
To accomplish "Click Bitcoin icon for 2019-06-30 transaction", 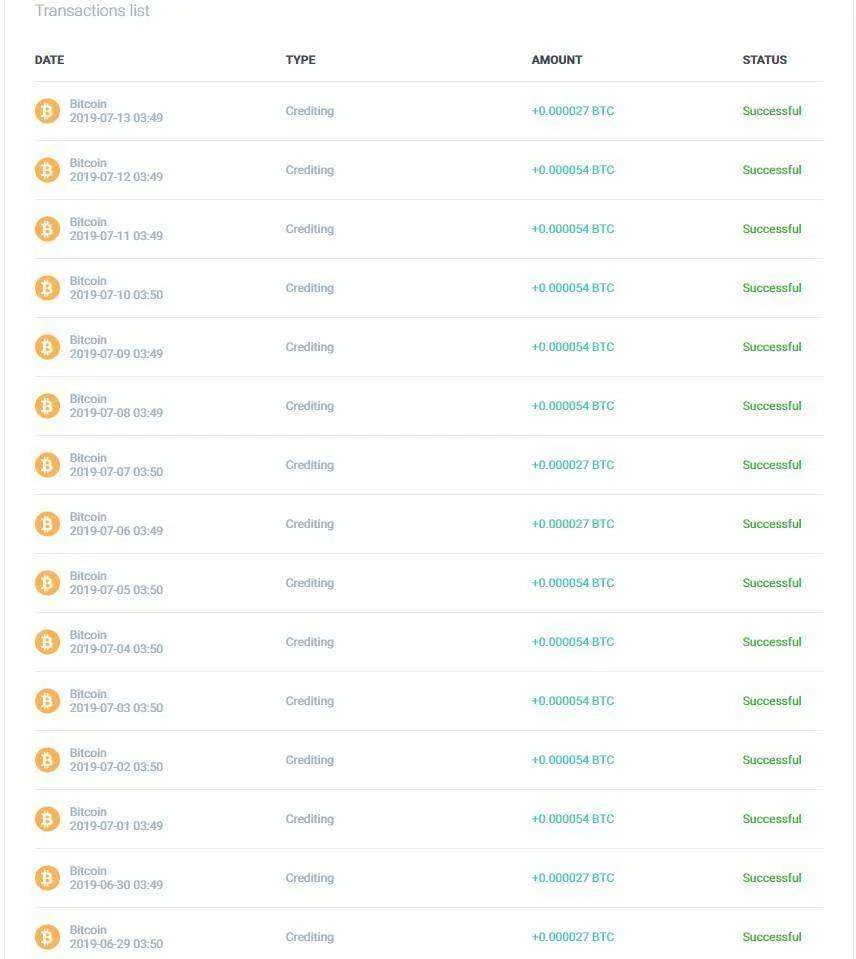I will 47,878.
